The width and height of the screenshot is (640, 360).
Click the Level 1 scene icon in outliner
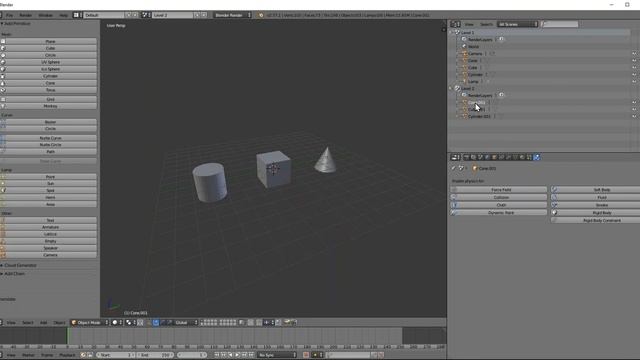tap(457, 32)
